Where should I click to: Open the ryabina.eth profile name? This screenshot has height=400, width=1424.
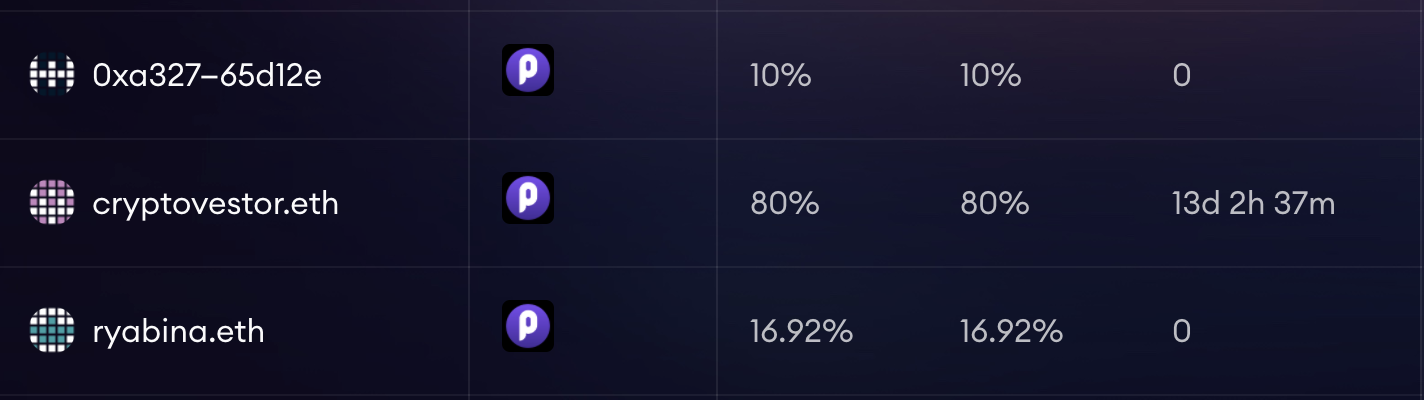tap(178, 332)
